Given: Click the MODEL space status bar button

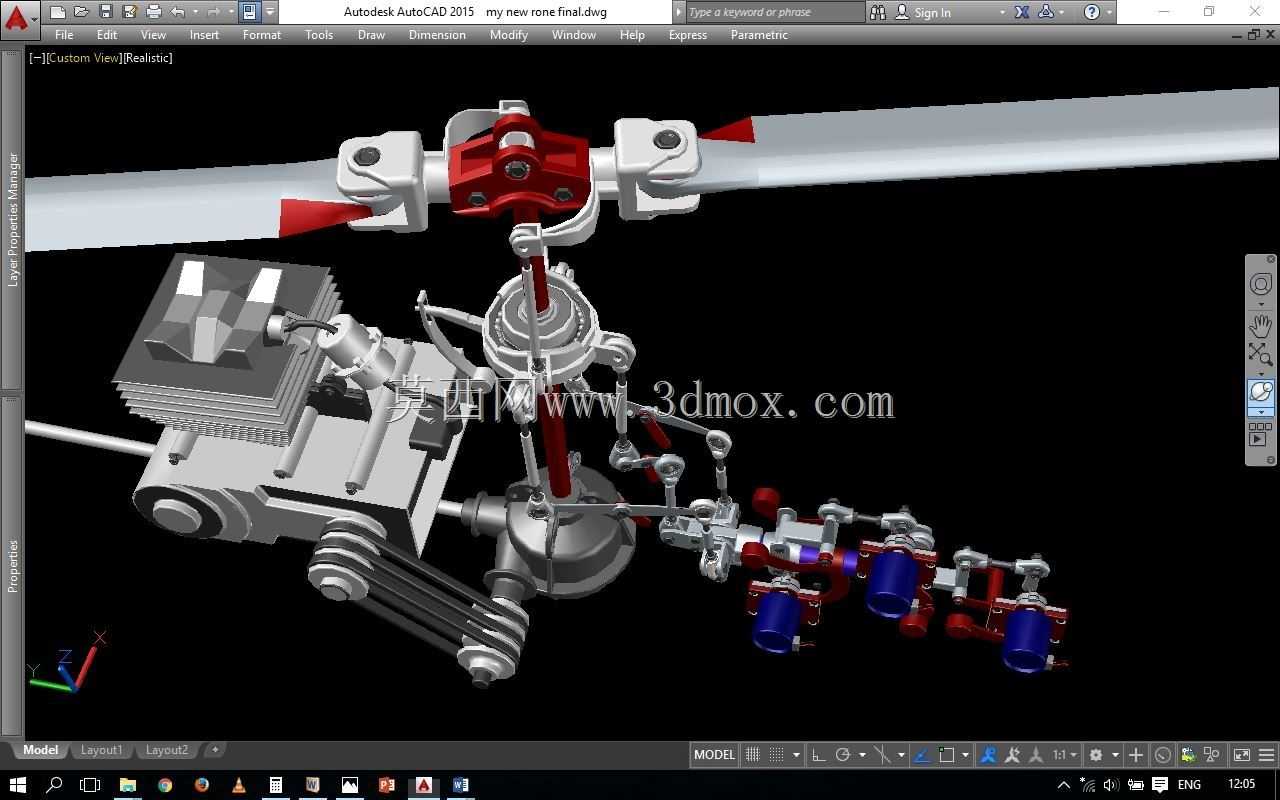Looking at the screenshot, I should tap(714, 755).
